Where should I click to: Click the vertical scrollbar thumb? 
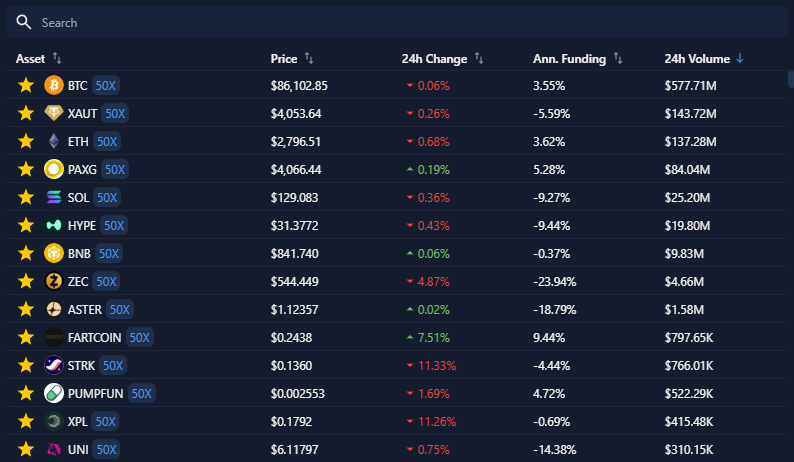click(791, 80)
